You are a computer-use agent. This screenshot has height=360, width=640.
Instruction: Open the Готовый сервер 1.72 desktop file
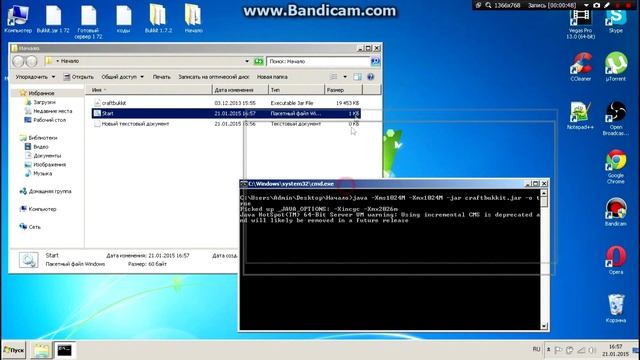(88, 21)
